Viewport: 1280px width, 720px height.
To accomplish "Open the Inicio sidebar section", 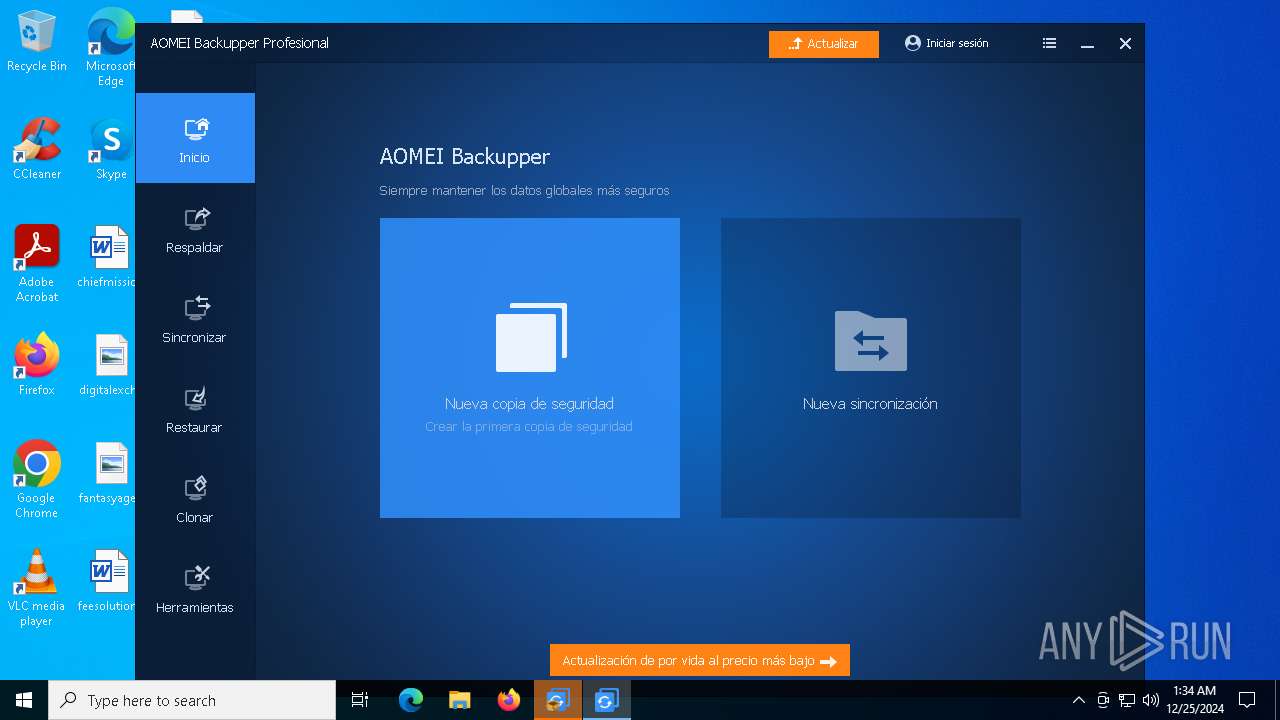I will click(195, 138).
